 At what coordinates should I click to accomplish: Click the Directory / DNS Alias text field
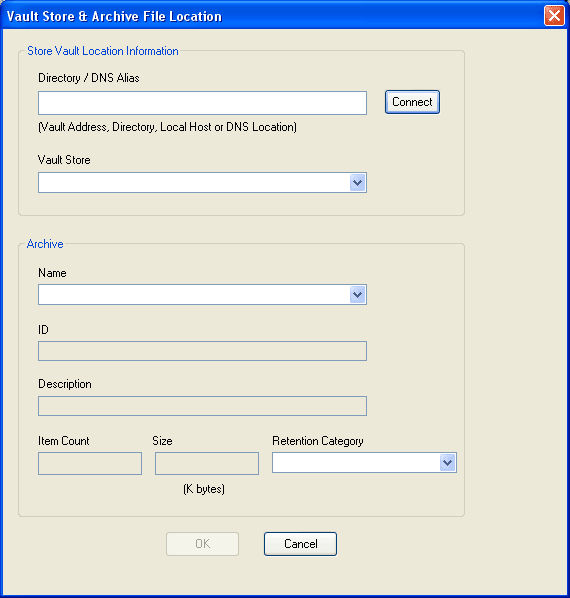[x=202, y=103]
